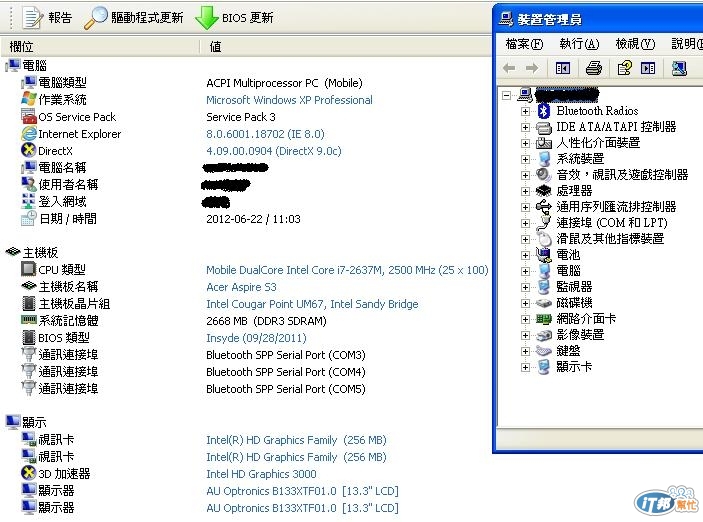Open 檔案(F) menu in Device Manager
The image size is (703, 522).
point(524,44)
